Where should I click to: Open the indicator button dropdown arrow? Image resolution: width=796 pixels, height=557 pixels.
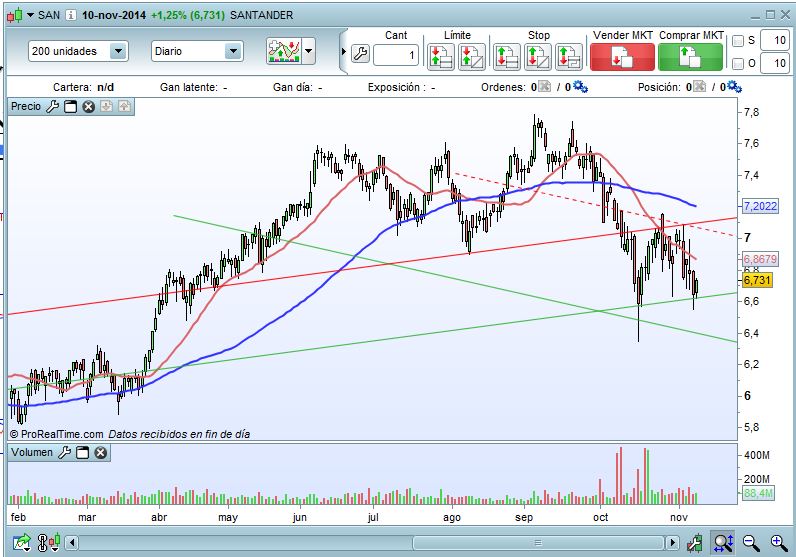(x=308, y=51)
